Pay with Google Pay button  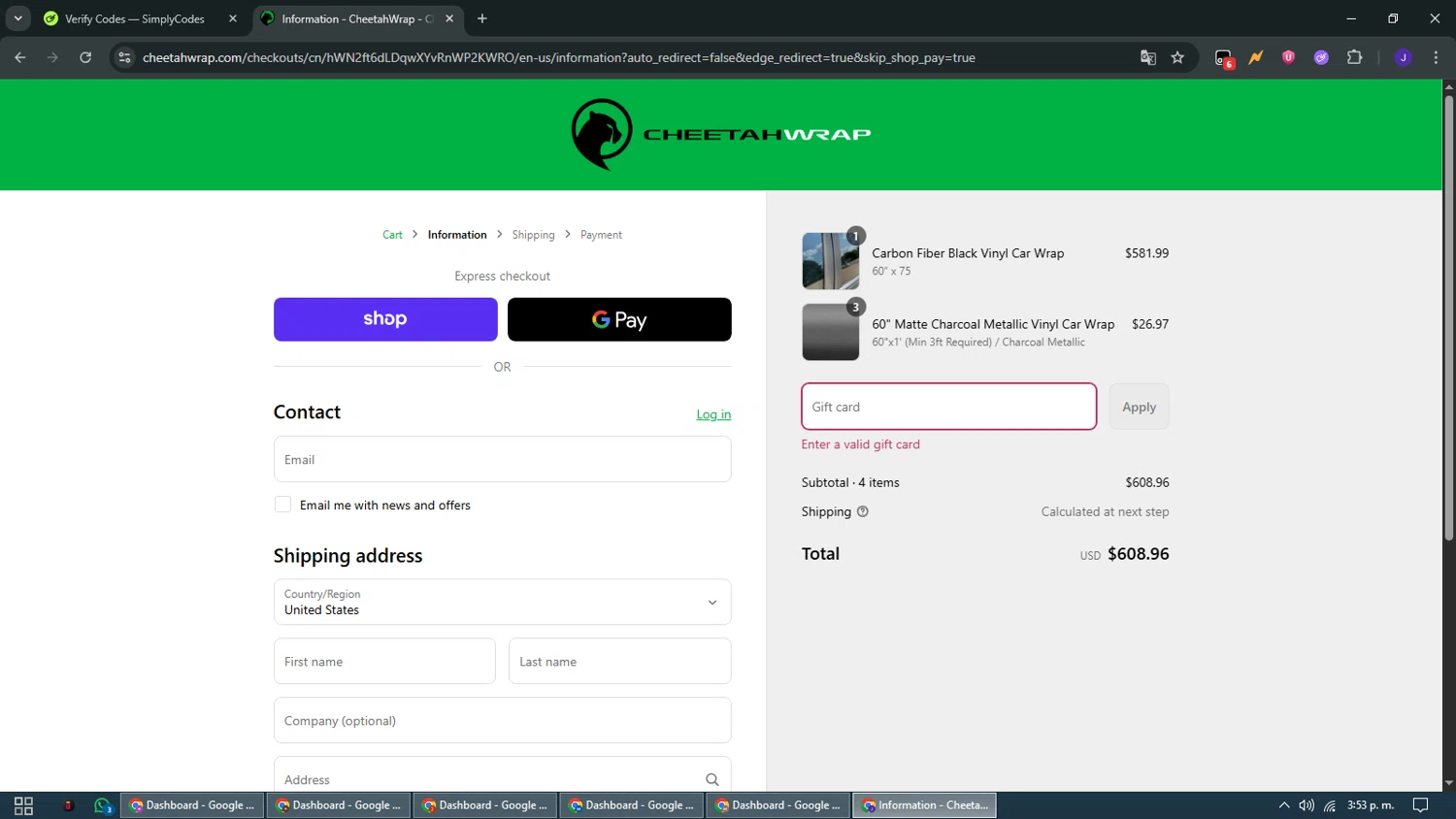point(619,319)
